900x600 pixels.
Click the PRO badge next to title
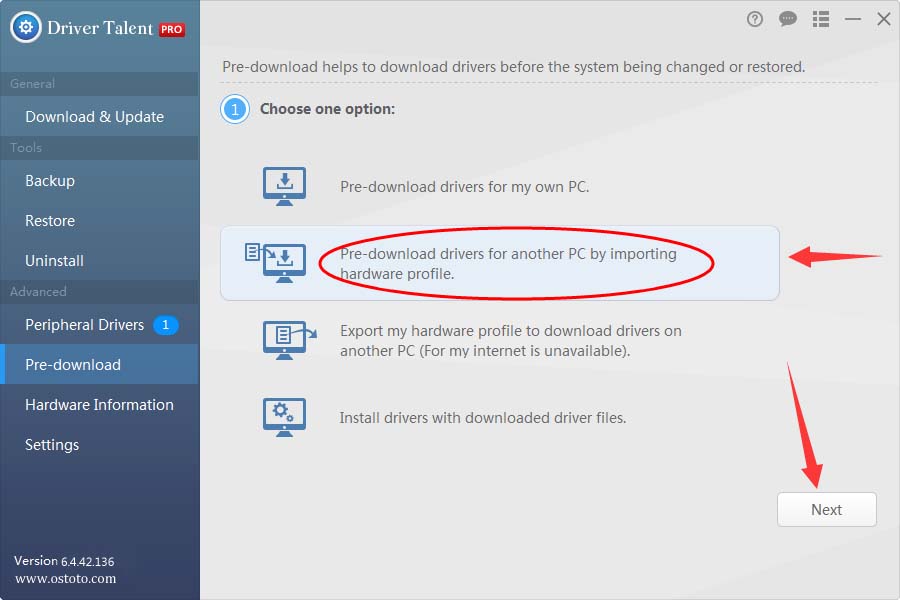coord(172,29)
